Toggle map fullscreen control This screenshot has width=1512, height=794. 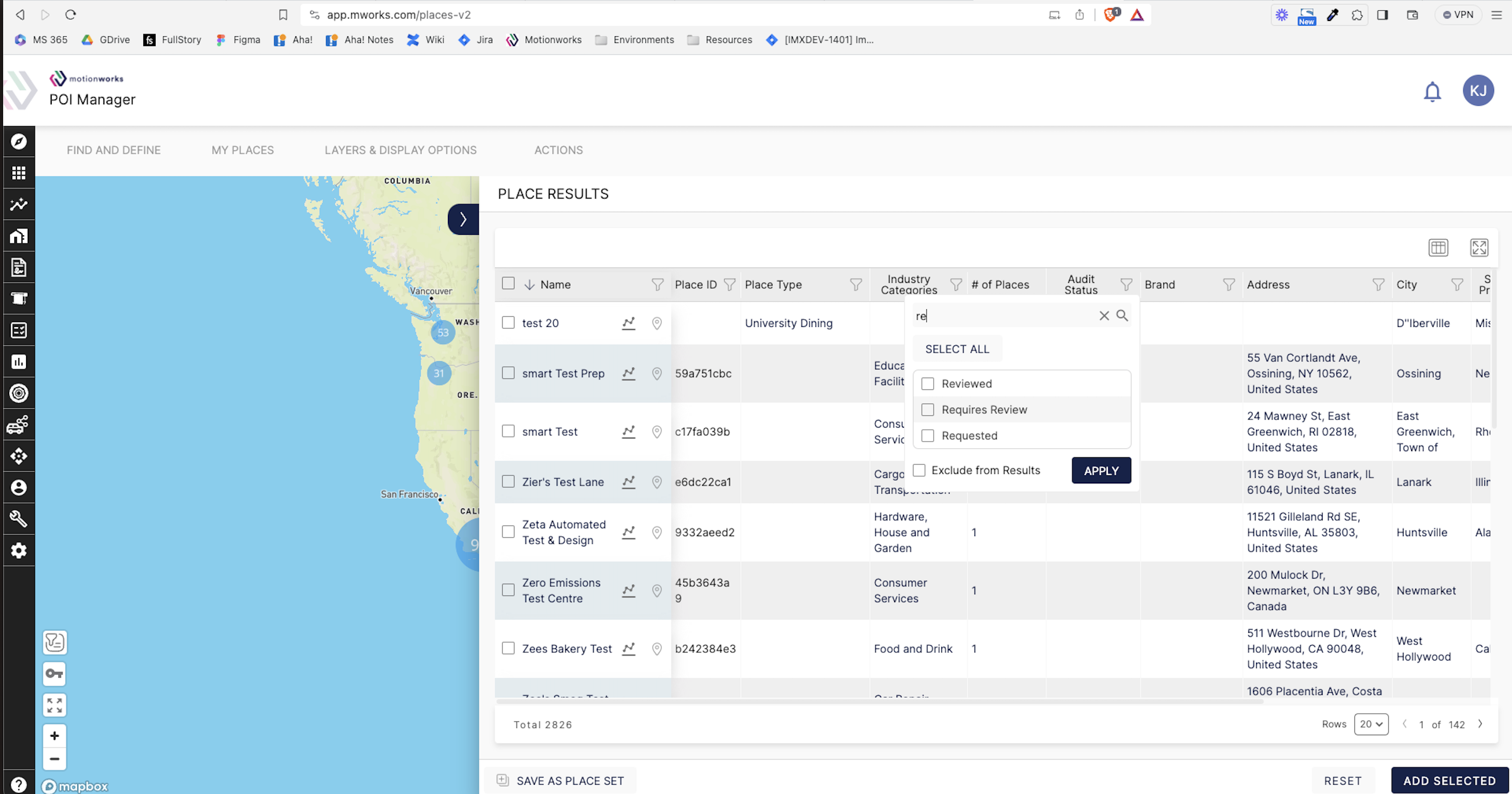tap(55, 705)
